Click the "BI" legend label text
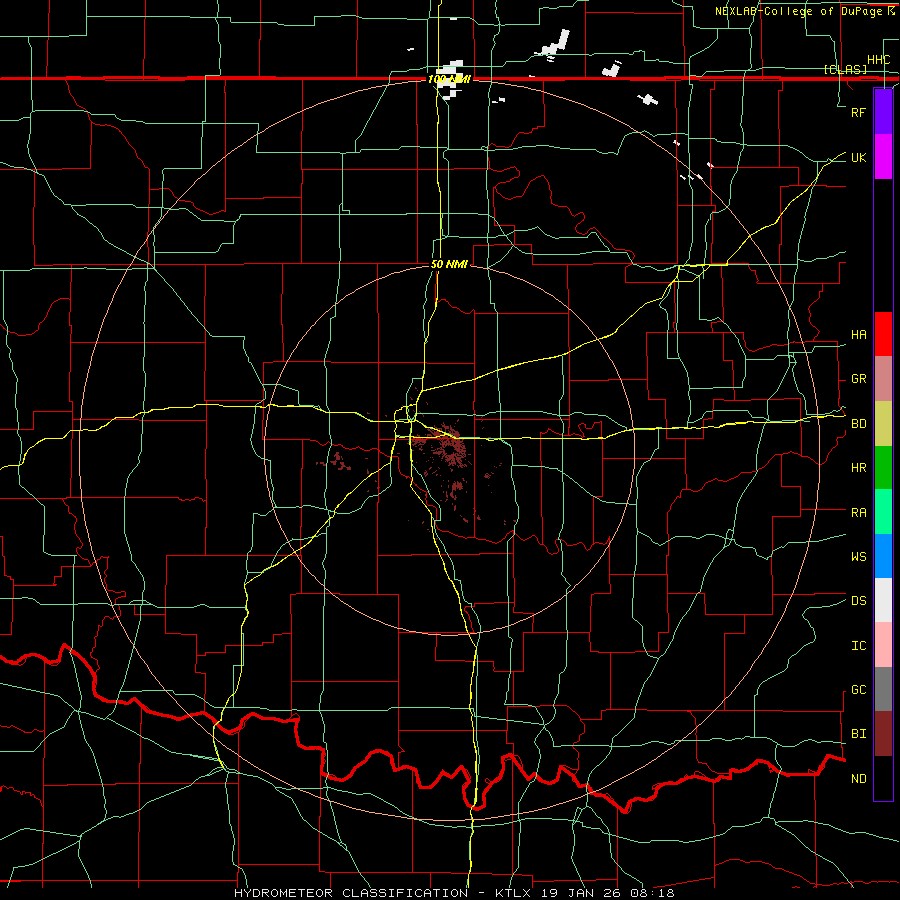900x900 pixels. click(858, 734)
